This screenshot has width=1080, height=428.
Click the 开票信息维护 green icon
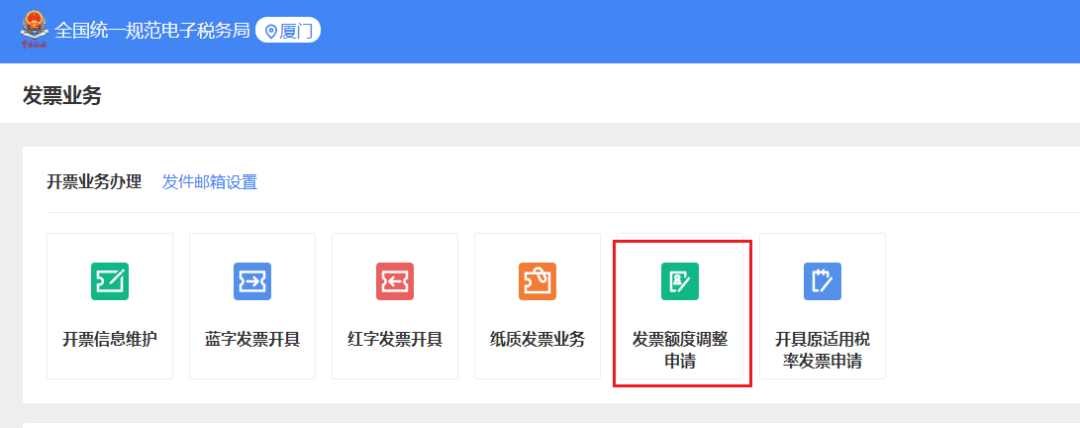[110, 282]
